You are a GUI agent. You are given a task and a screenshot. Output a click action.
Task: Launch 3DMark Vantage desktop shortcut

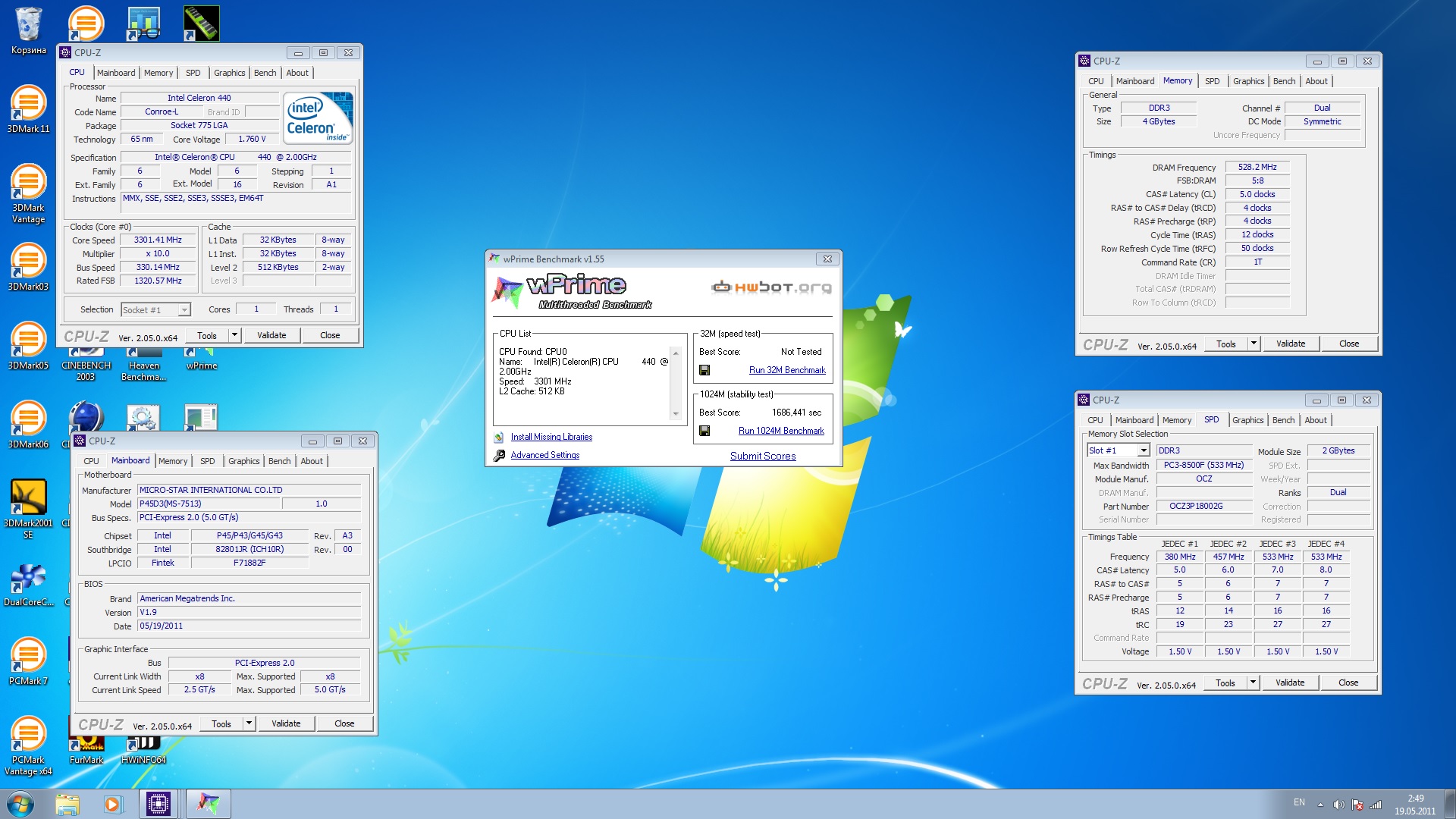[x=28, y=193]
